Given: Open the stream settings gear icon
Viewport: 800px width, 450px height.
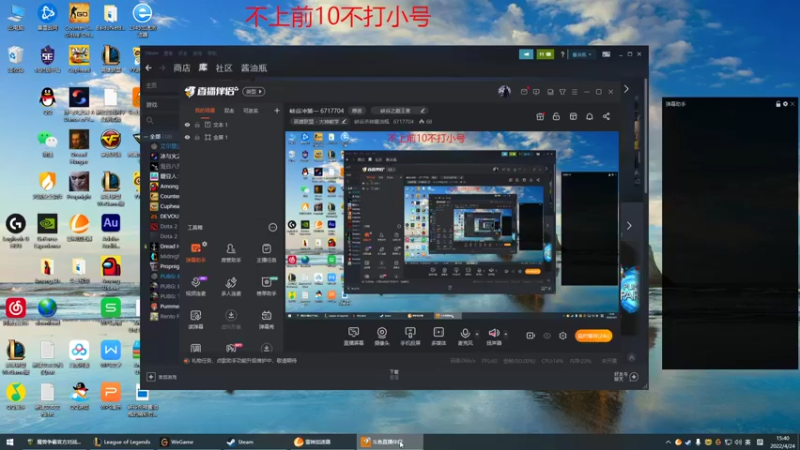Looking at the screenshot, I should pos(563,336).
